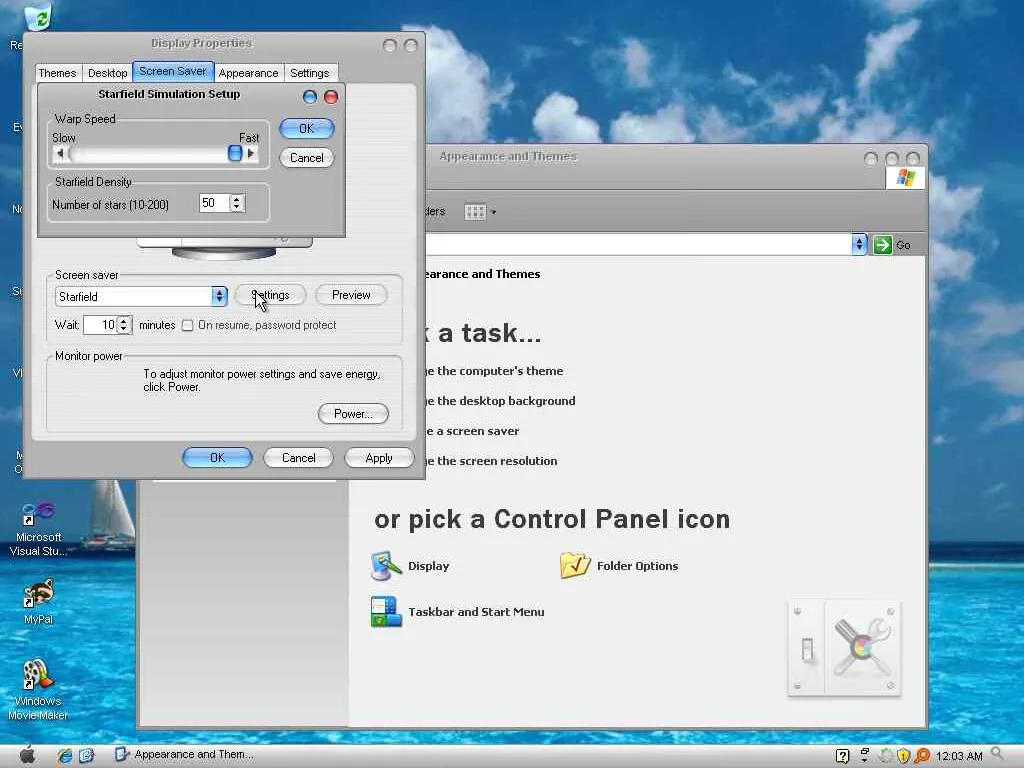Launch Internet Explorer from quick launch

click(x=64, y=756)
